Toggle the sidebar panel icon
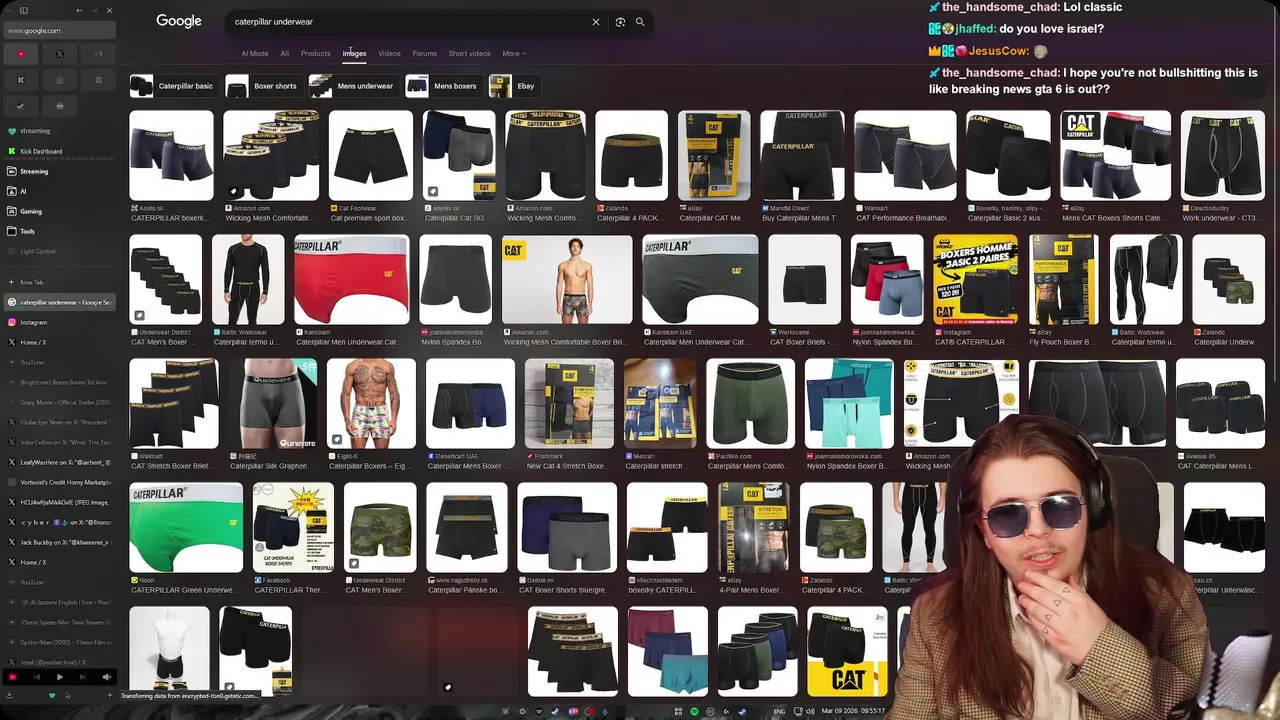The height and width of the screenshot is (720, 1280). pyautogui.click(x=23, y=11)
